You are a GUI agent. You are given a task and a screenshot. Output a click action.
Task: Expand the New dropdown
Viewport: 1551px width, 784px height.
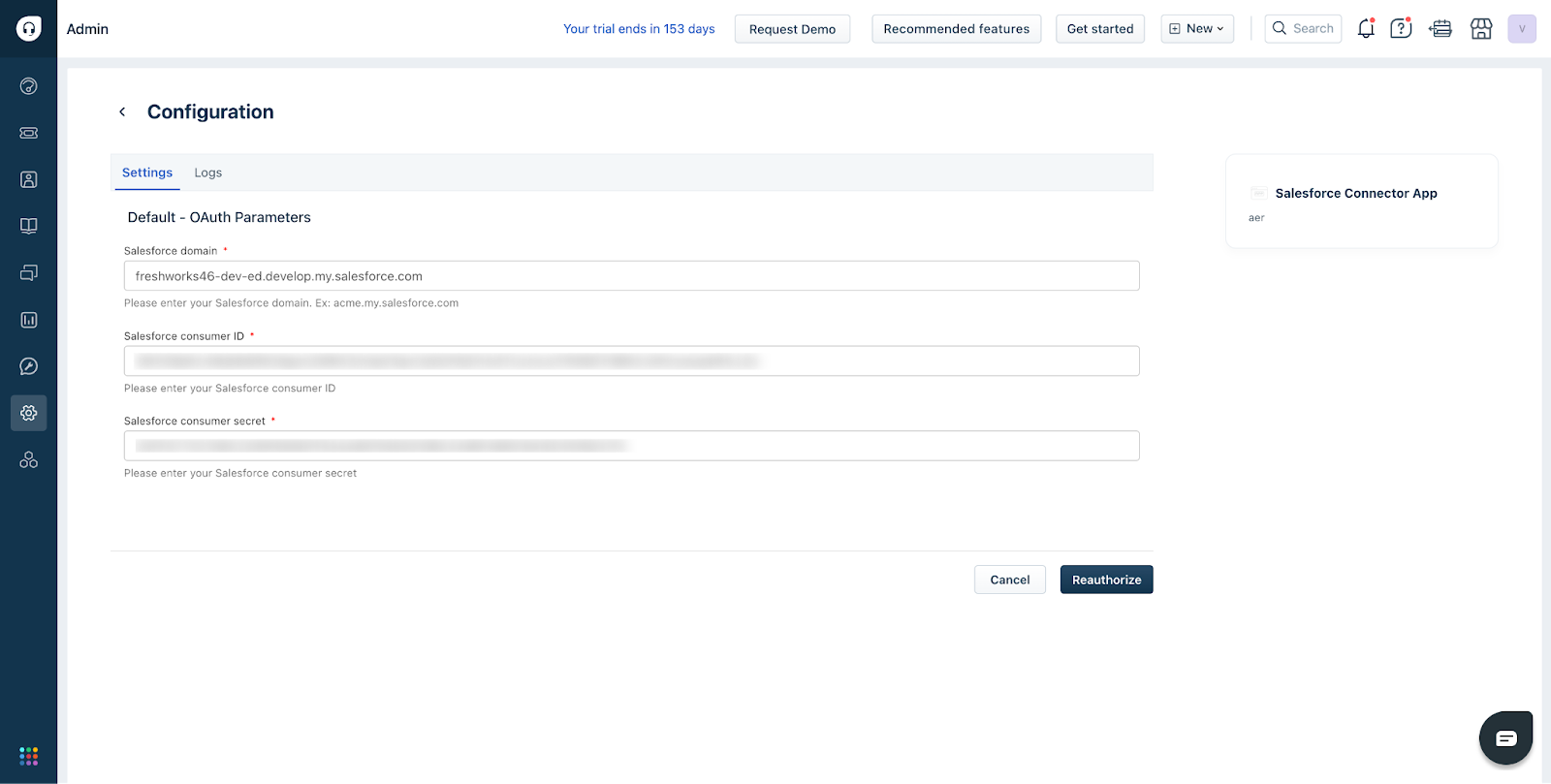point(1197,29)
